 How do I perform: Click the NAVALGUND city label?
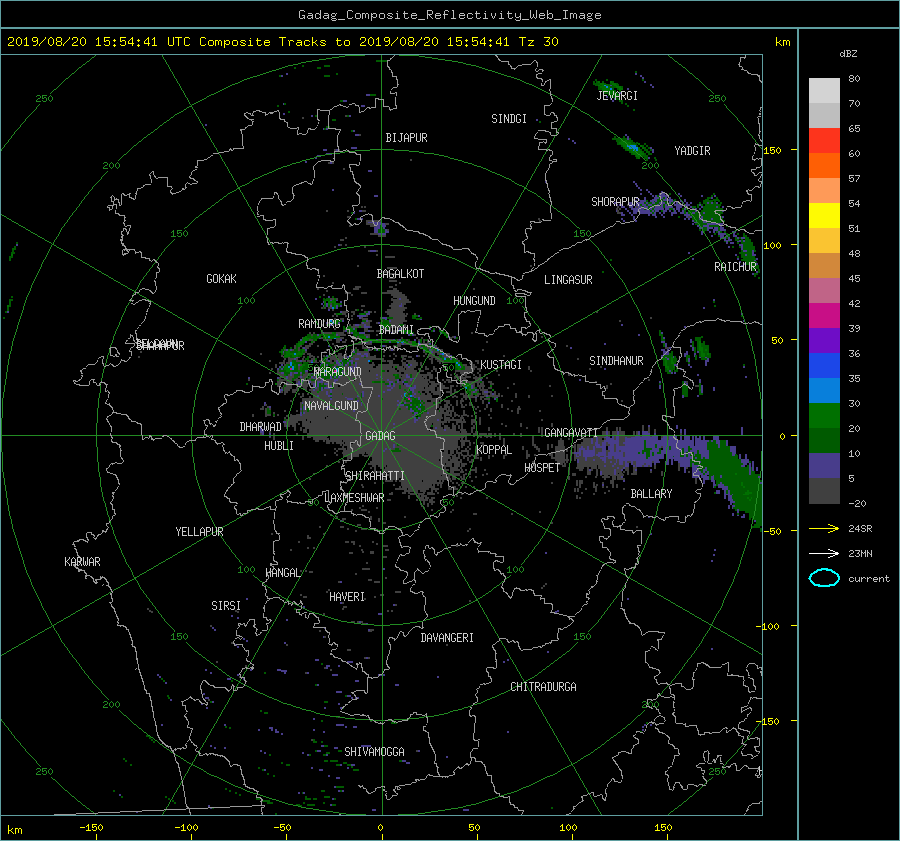pyautogui.click(x=331, y=406)
